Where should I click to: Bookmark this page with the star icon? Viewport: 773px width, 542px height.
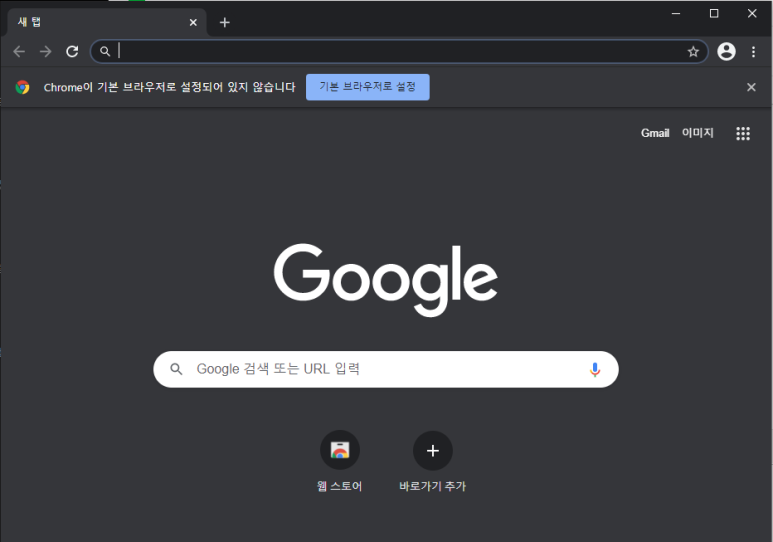click(693, 51)
